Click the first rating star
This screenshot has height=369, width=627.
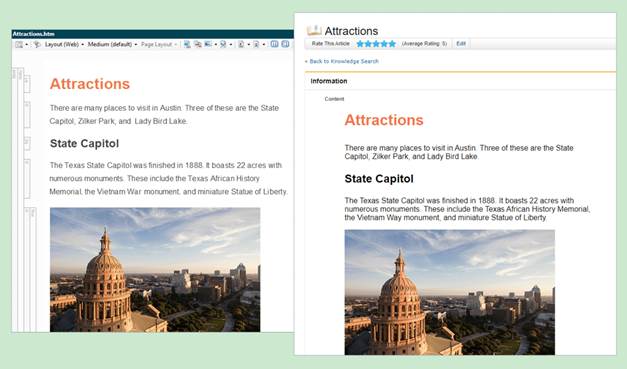click(x=360, y=44)
